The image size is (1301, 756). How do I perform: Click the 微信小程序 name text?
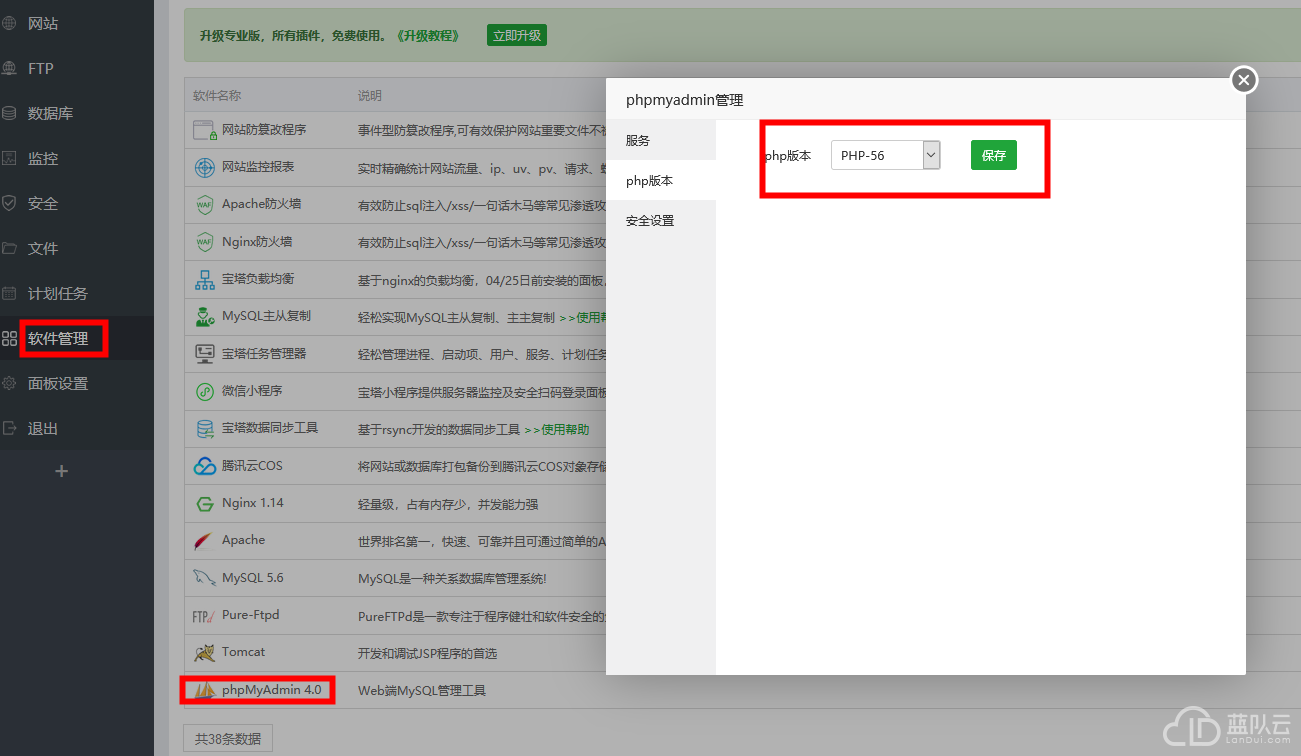tap(252, 391)
